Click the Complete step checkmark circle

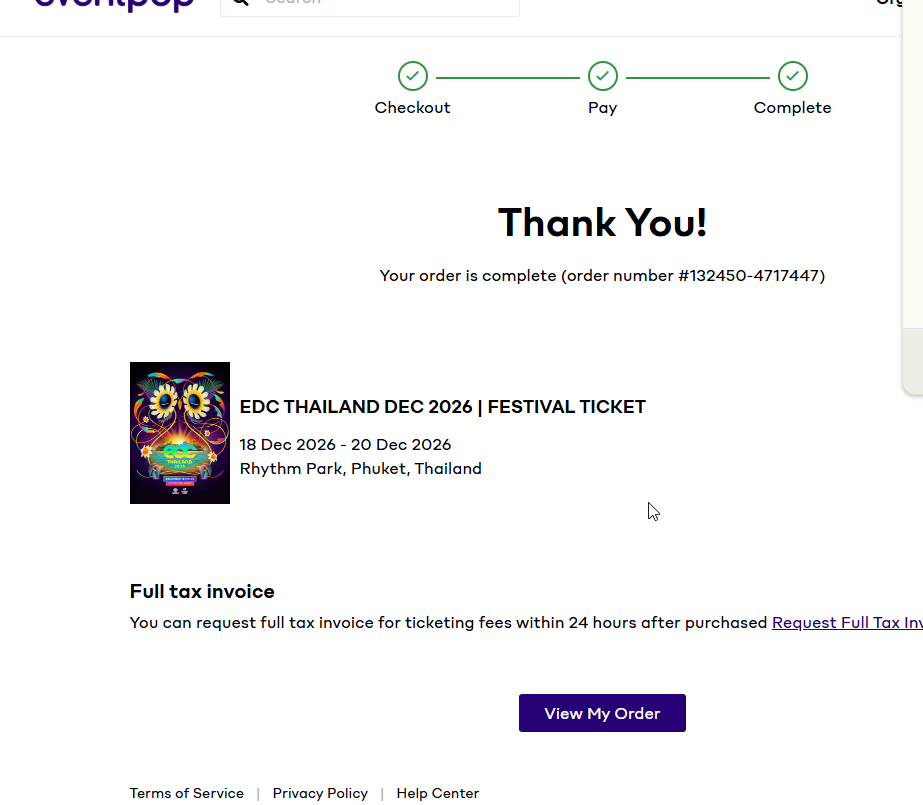coord(793,76)
